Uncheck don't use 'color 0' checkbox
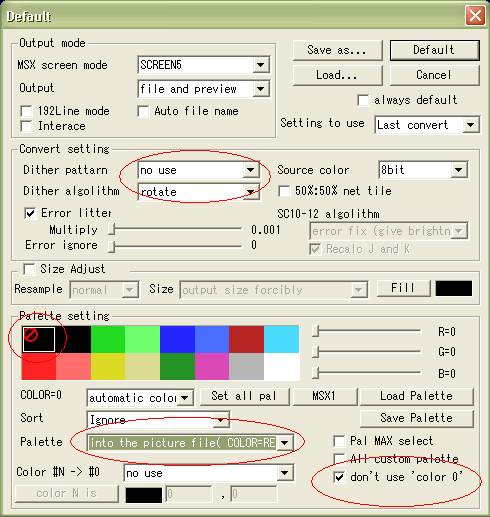This screenshot has width=490, height=517. click(x=339, y=477)
